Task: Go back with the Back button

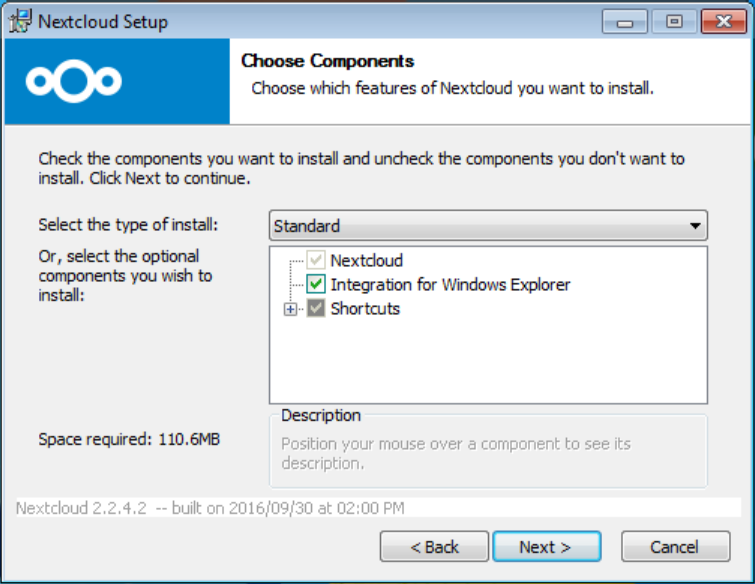Action: pos(434,547)
